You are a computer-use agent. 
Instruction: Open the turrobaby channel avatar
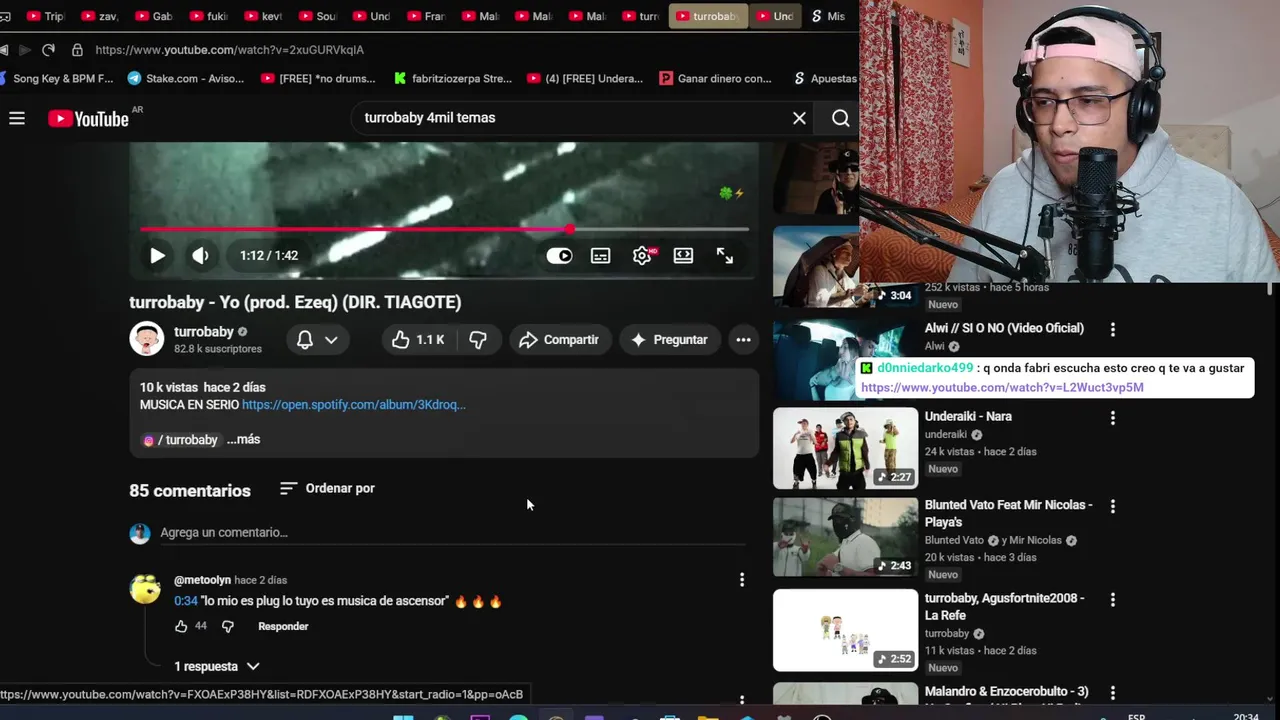click(x=146, y=339)
